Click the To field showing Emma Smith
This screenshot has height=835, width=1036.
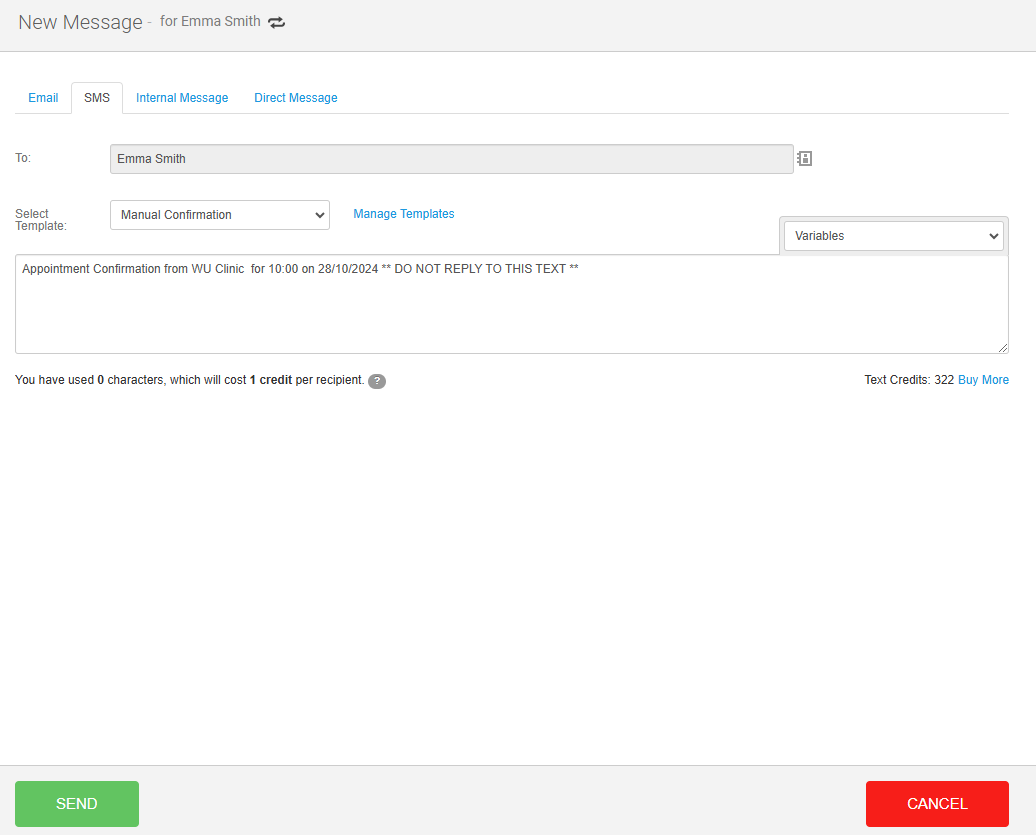(451, 159)
